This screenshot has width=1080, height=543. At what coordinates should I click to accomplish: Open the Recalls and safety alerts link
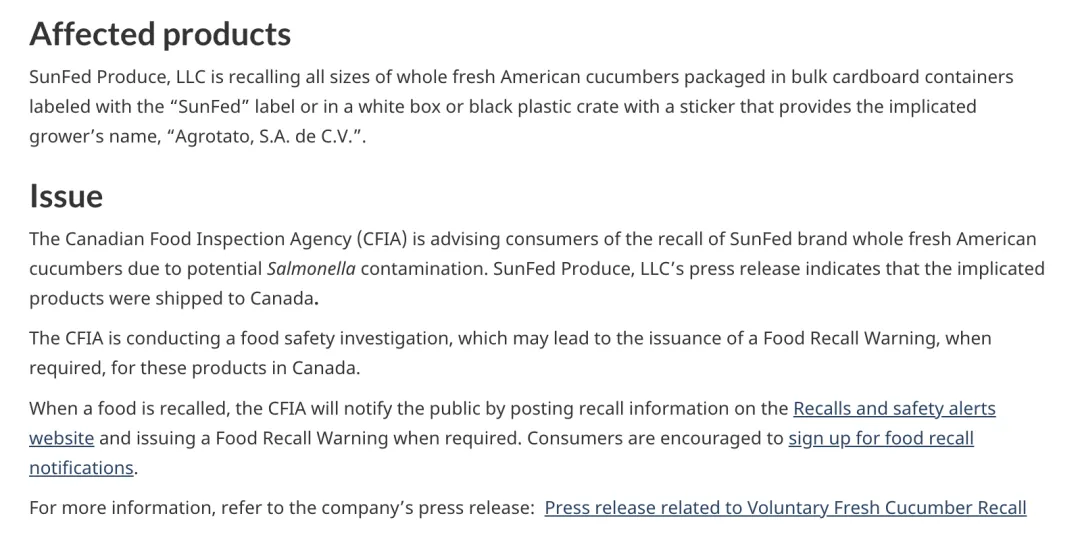coord(894,409)
